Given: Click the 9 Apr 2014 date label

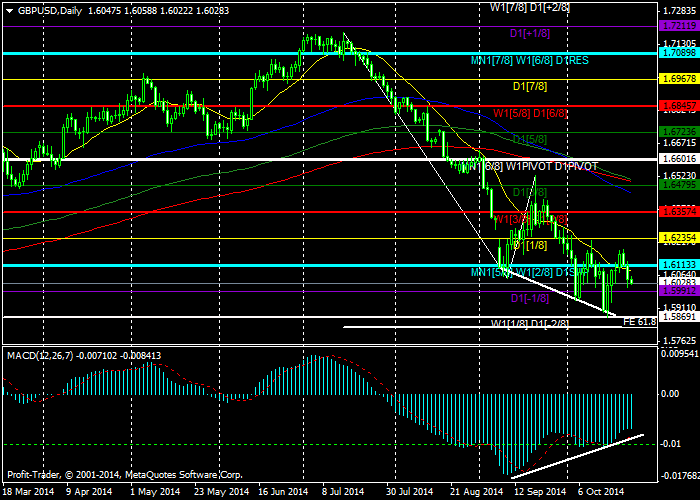Looking at the screenshot, I should pos(91,492).
